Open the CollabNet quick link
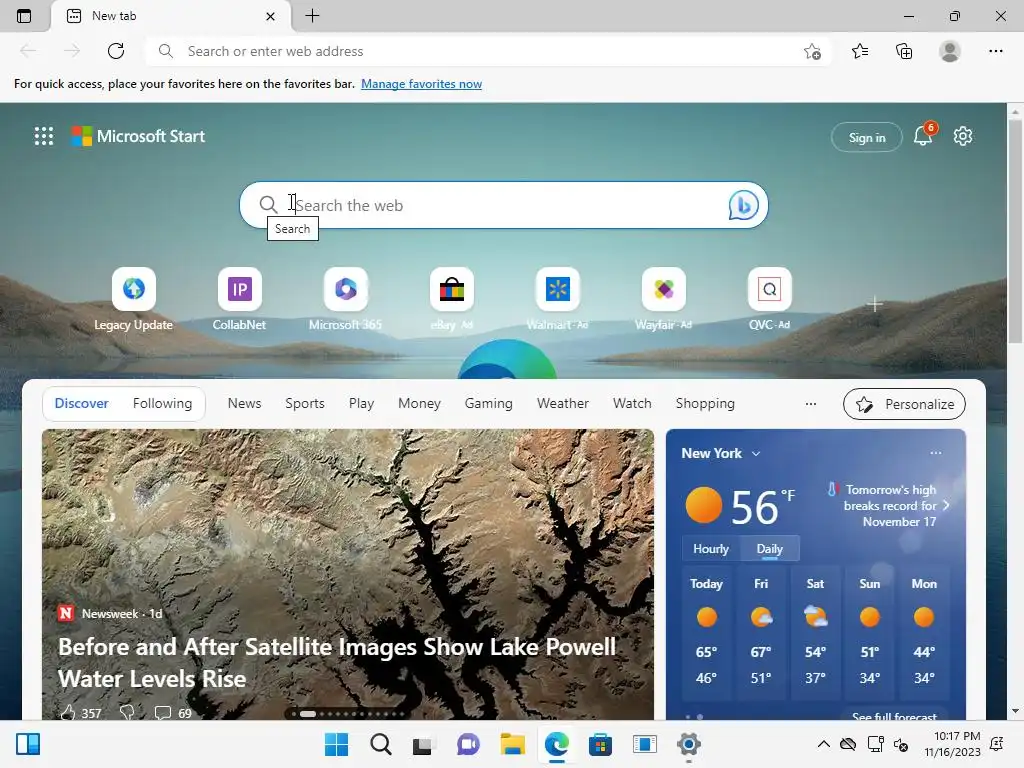The image size is (1024, 768). click(240, 300)
